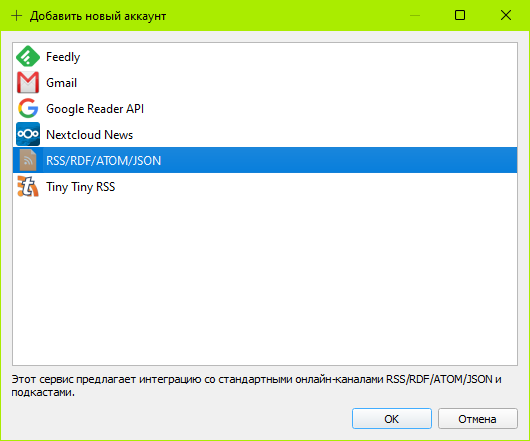The image size is (530, 441).
Task: Choose Tiny Tiny RSS in the list
Action: click(265, 186)
